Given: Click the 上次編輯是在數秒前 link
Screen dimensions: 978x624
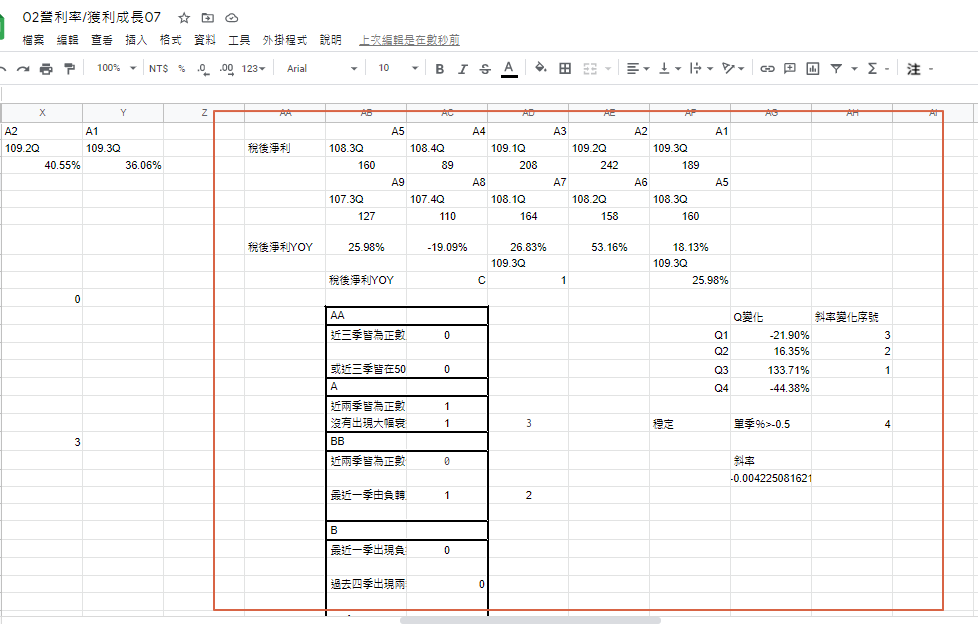Looking at the screenshot, I should [x=410, y=40].
